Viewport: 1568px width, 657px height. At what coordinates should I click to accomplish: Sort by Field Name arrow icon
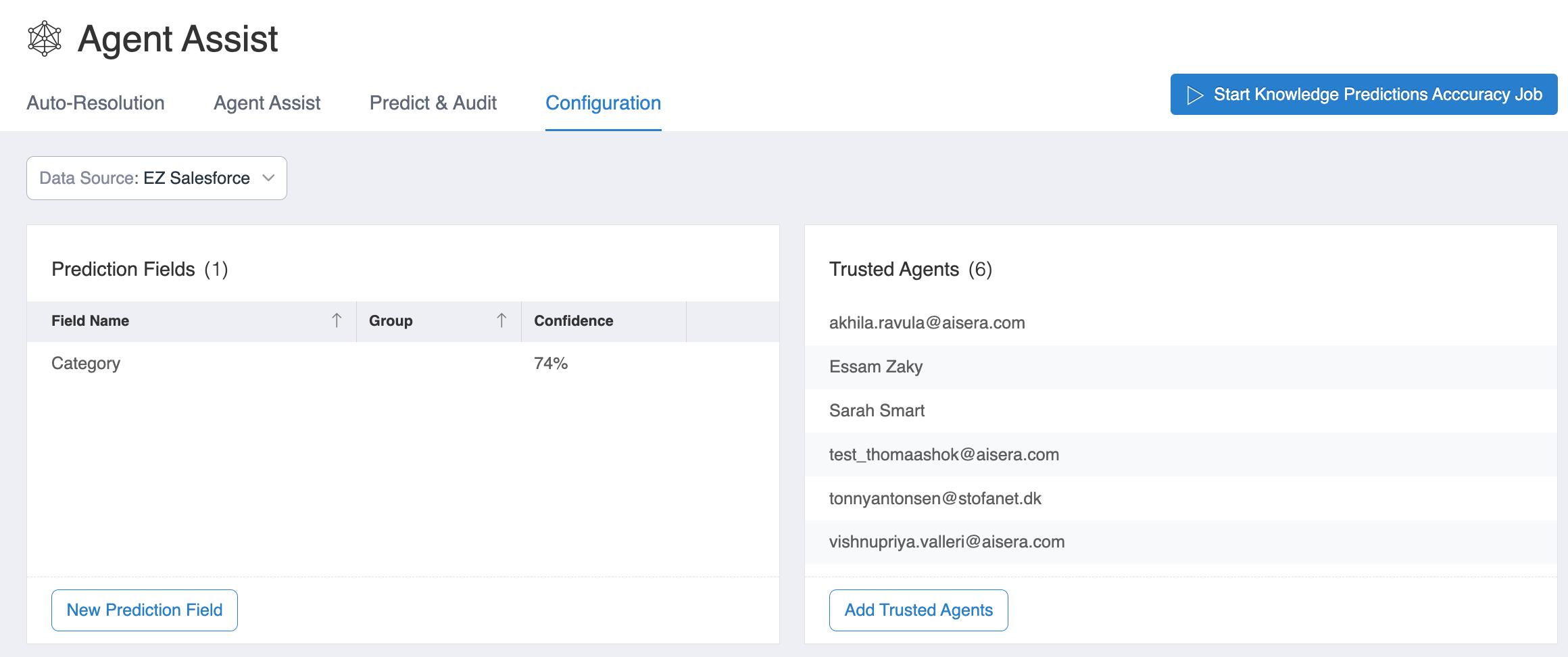pyautogui.click(x=337, y=320)
